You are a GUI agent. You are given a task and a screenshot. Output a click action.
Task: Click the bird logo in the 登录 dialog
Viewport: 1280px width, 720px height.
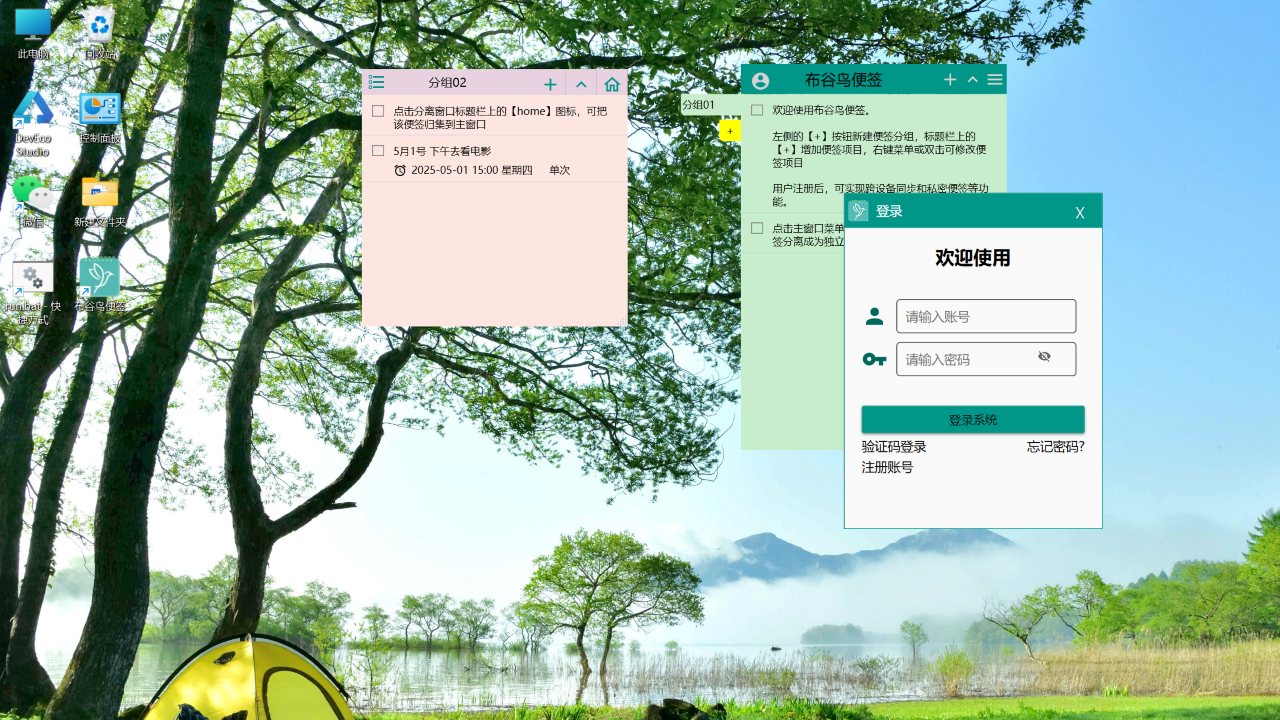click(858, 210)
